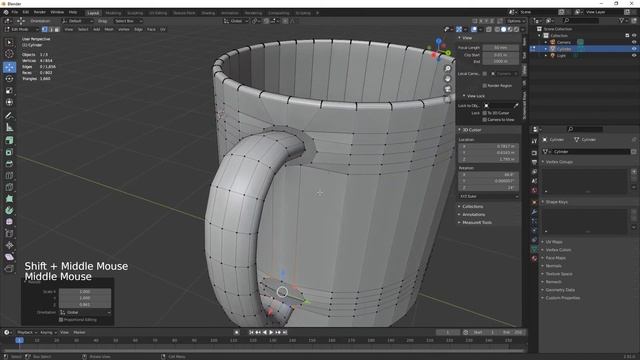Toggle Local Camera checkbox
The height and width of the screenshot is (360, 640).
click(484, 74)
